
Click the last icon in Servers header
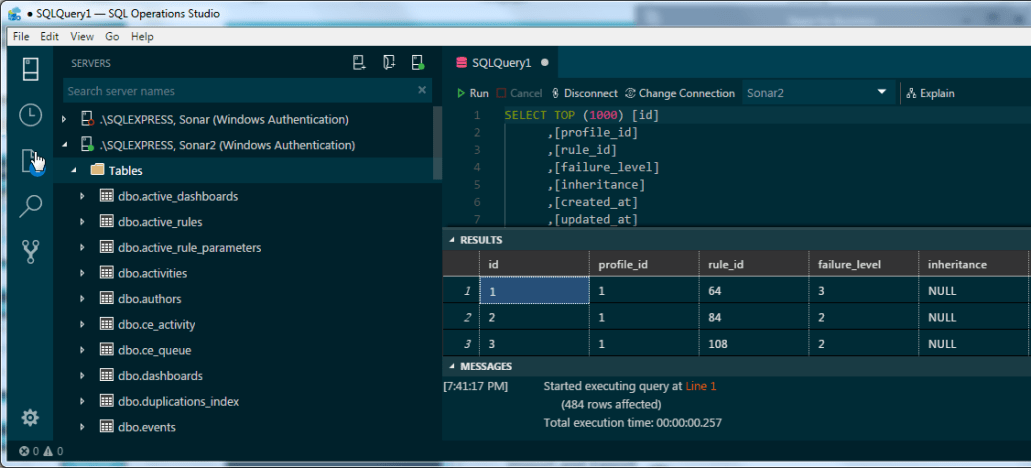coord(417,63)
